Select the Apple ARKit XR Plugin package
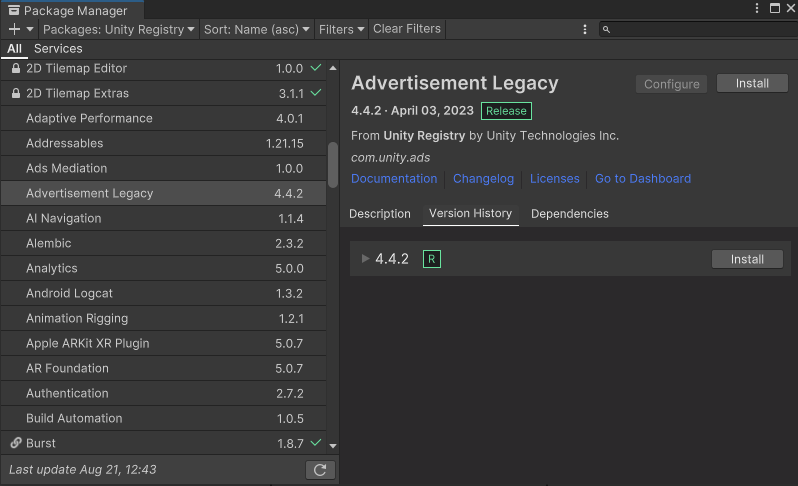798x486 pixels. pyautogui.click(x=163, y=343)
